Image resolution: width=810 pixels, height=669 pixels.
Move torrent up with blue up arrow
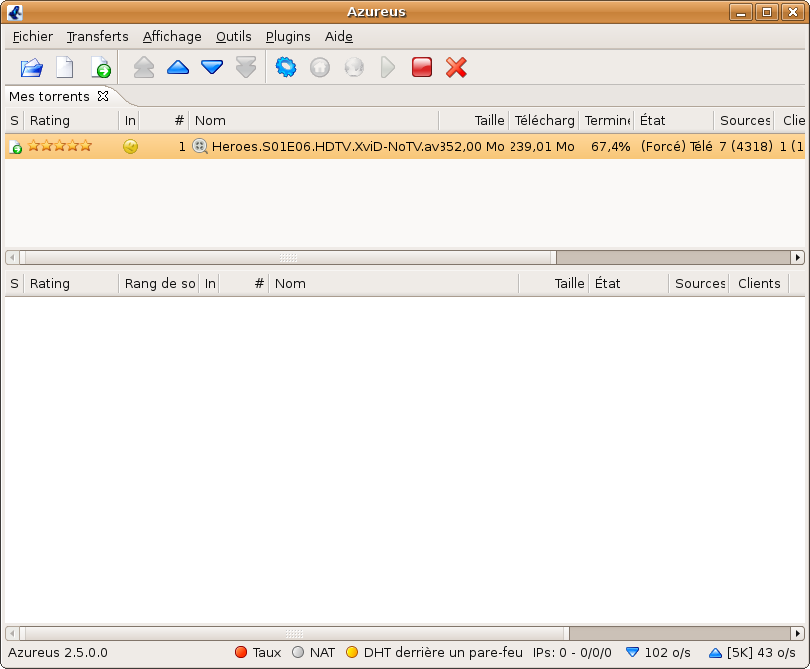(178, 68)
